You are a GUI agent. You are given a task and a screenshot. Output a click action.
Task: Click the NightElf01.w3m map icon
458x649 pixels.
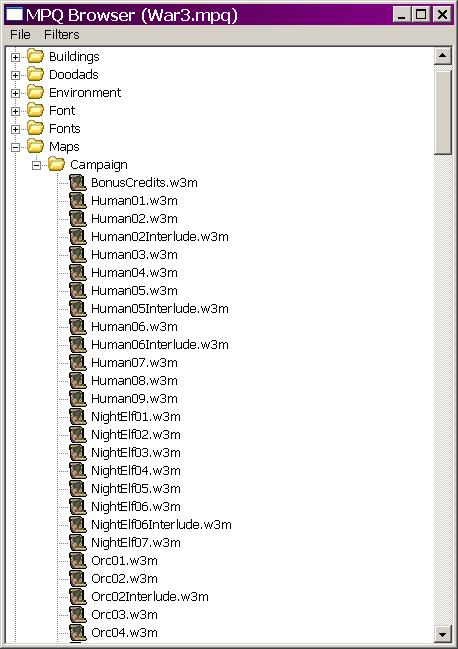click(x=78, y=417)
